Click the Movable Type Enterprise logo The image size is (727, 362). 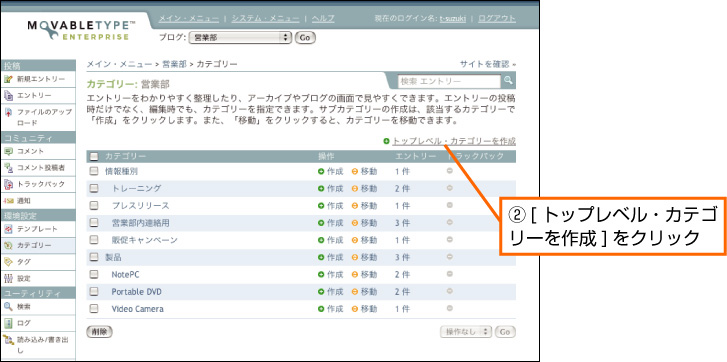coord(82,30)
